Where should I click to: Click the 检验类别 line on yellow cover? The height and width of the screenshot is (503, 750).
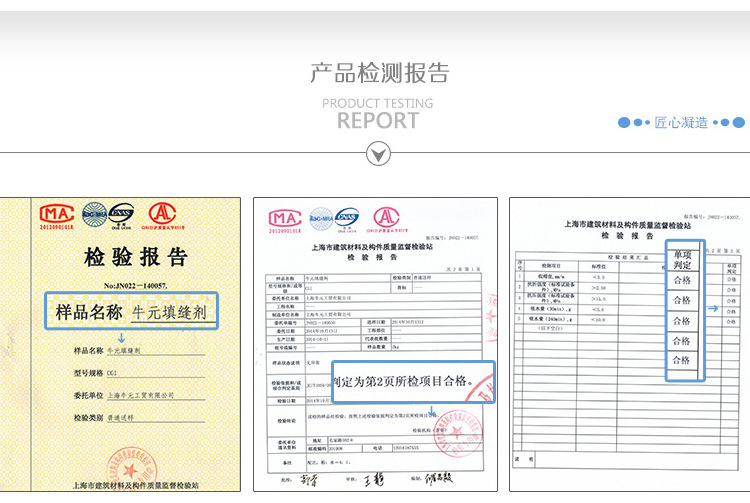click(139, 418)
